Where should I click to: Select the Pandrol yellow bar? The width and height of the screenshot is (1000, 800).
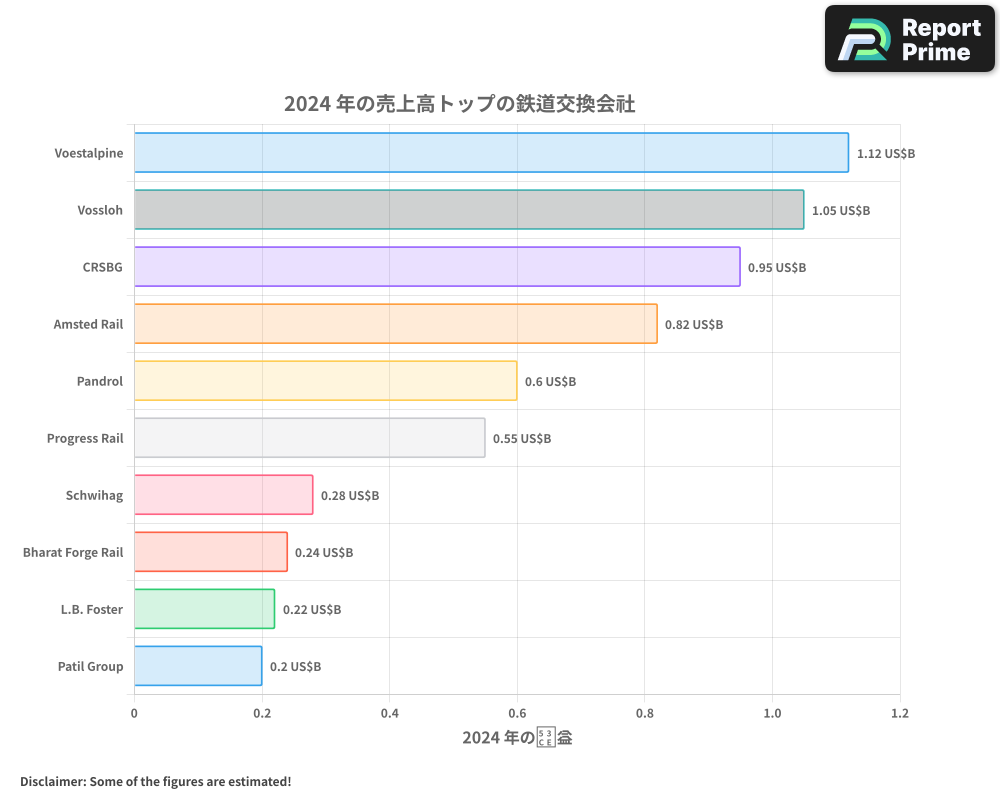point(324,381)
